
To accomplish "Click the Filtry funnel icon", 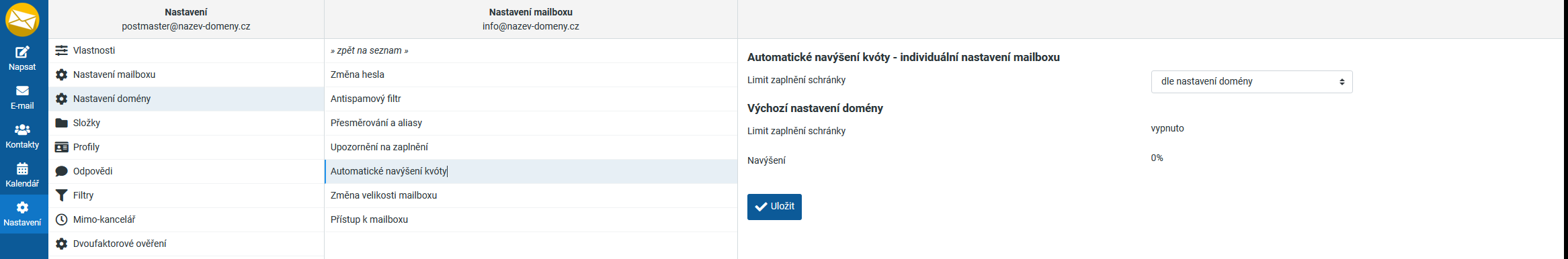I will [61, 195].
